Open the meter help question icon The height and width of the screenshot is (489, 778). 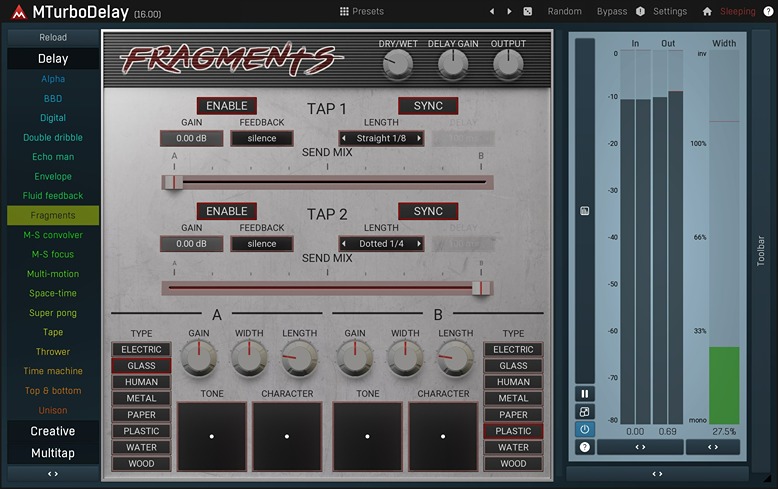point(584,447)
